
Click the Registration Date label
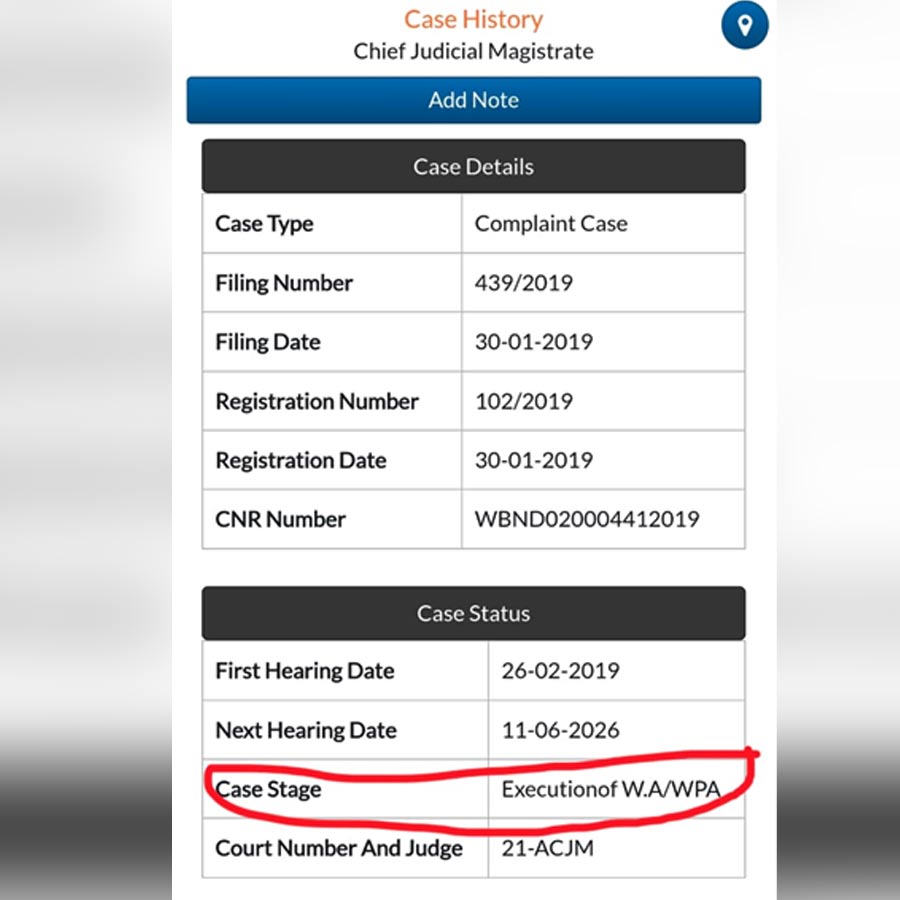click(x=300, y=460)
